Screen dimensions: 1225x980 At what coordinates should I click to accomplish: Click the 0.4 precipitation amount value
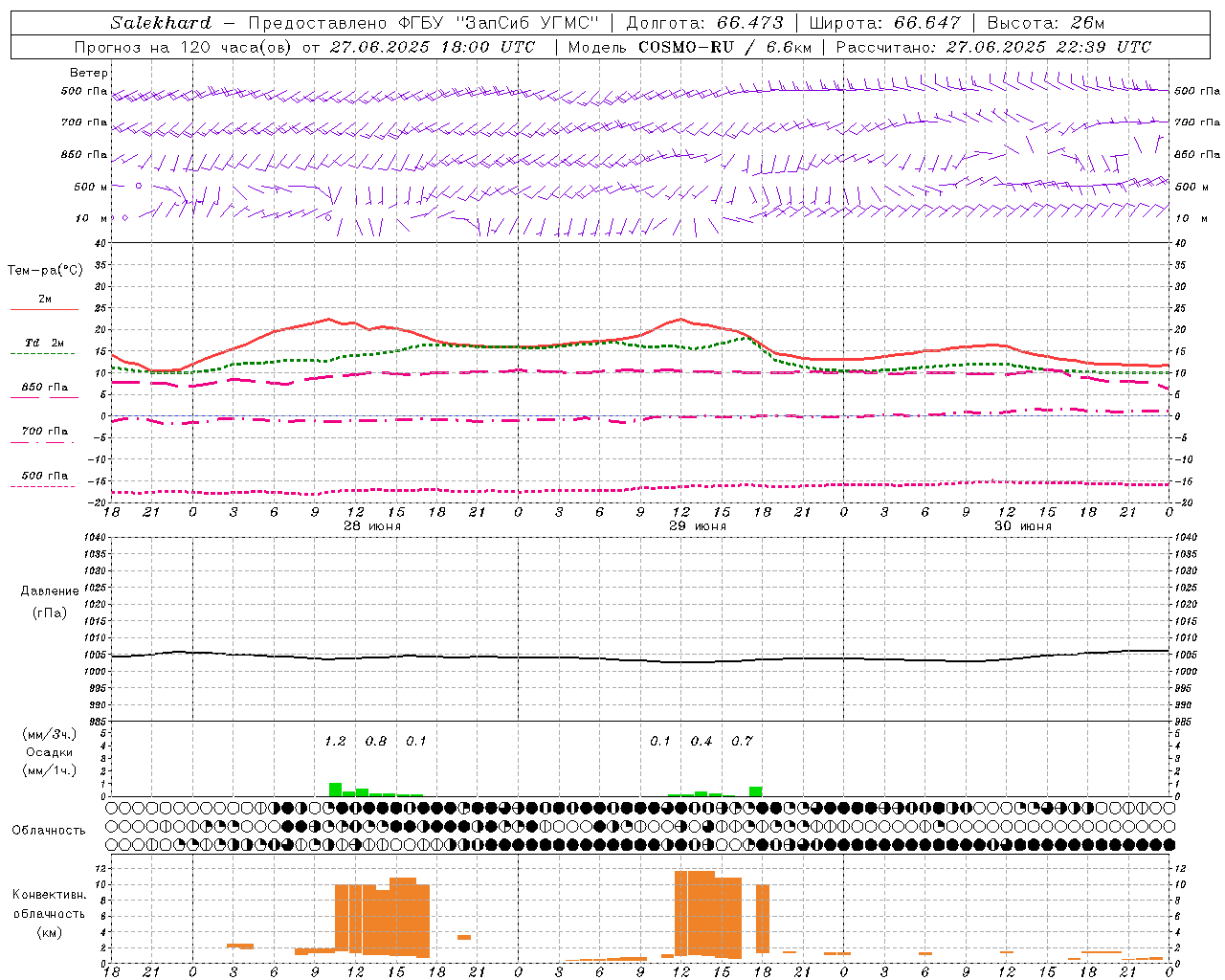(x=702, y=741)
